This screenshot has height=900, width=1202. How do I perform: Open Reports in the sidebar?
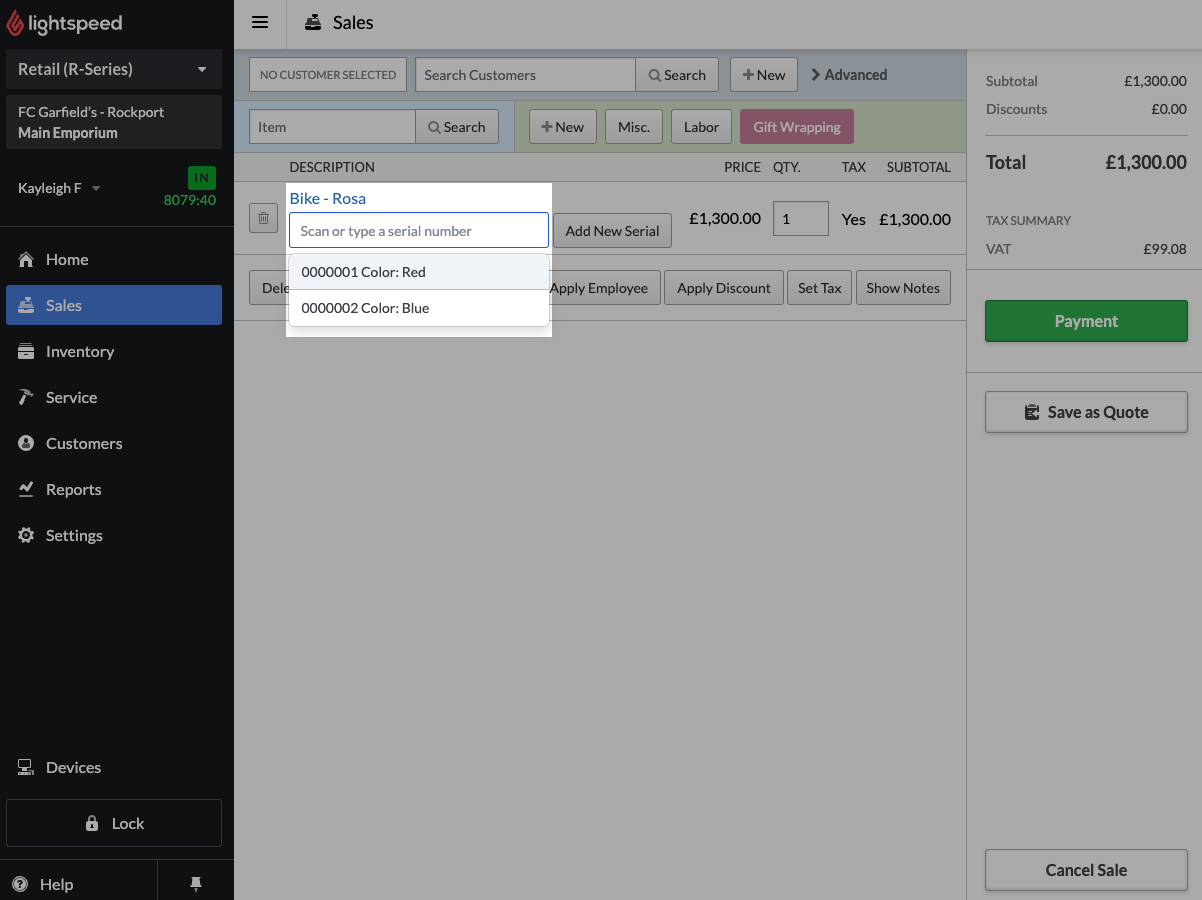pyautogui.click(x=114, y=489)
